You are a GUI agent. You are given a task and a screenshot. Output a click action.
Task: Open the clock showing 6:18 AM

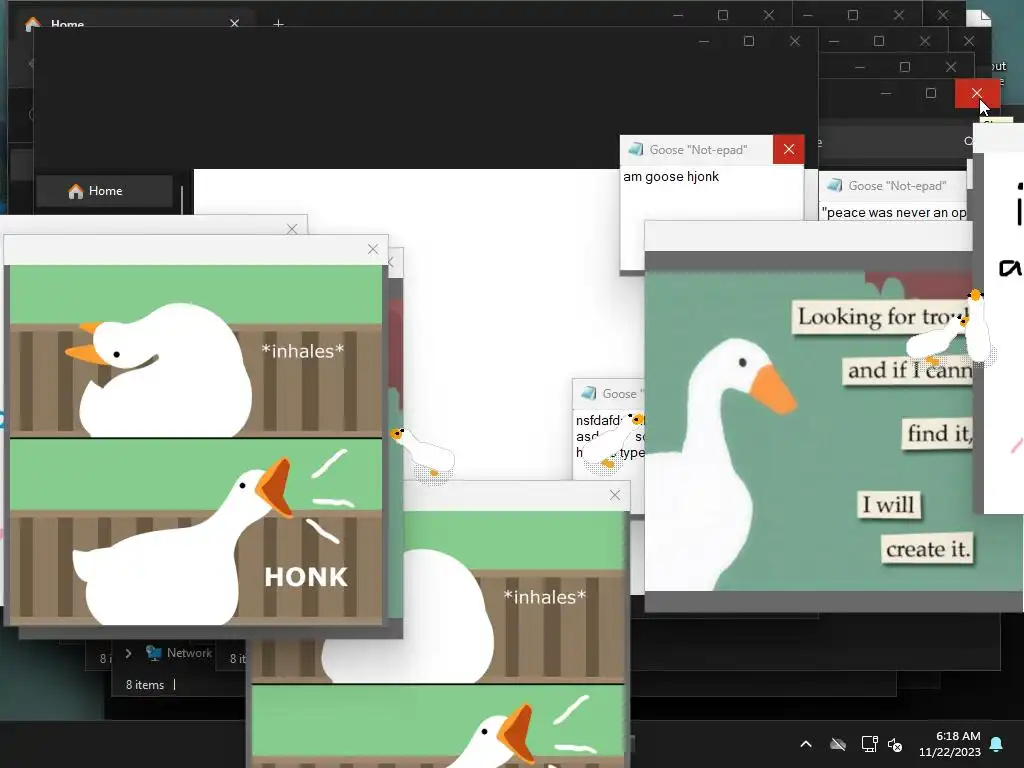click(x=950, y=744)
